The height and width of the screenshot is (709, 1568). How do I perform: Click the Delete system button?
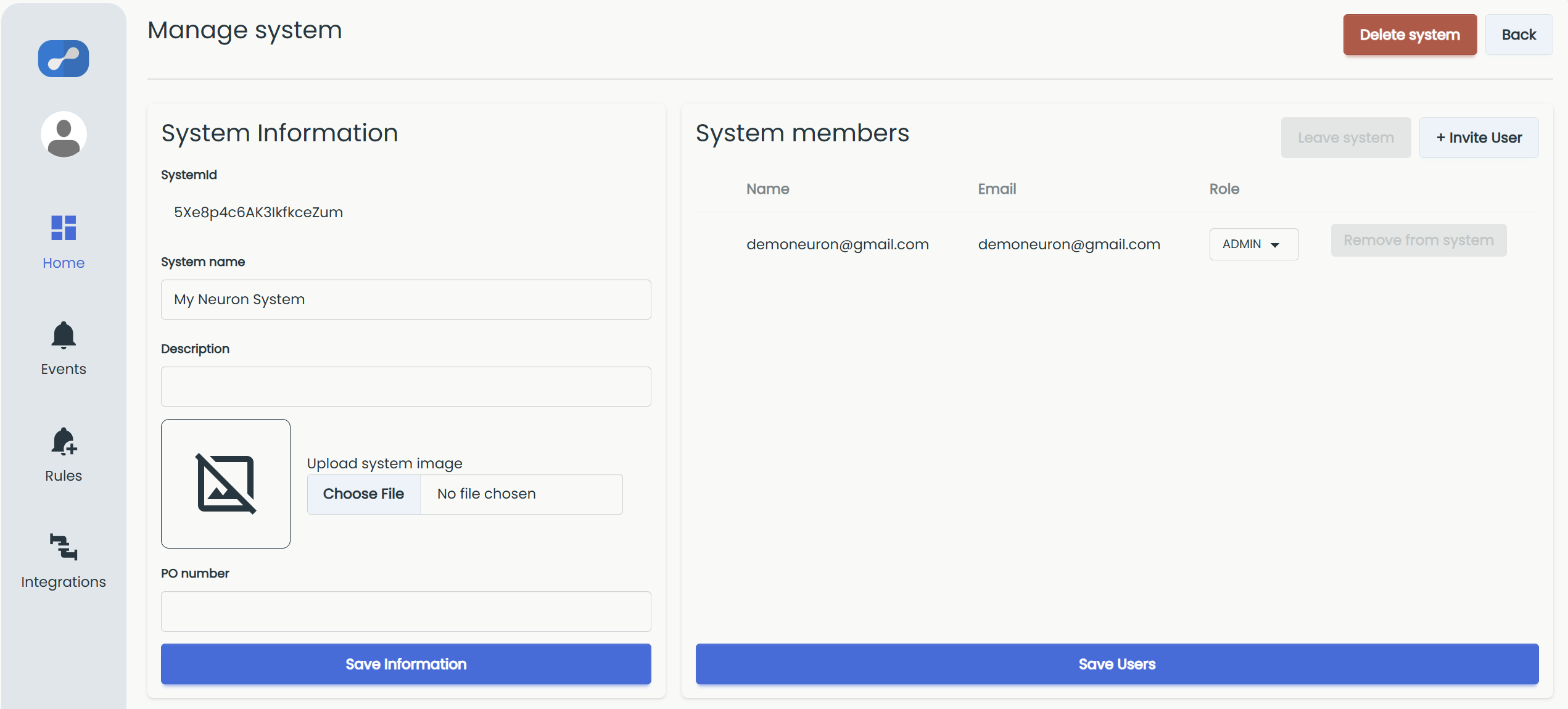click(1409, 35)
